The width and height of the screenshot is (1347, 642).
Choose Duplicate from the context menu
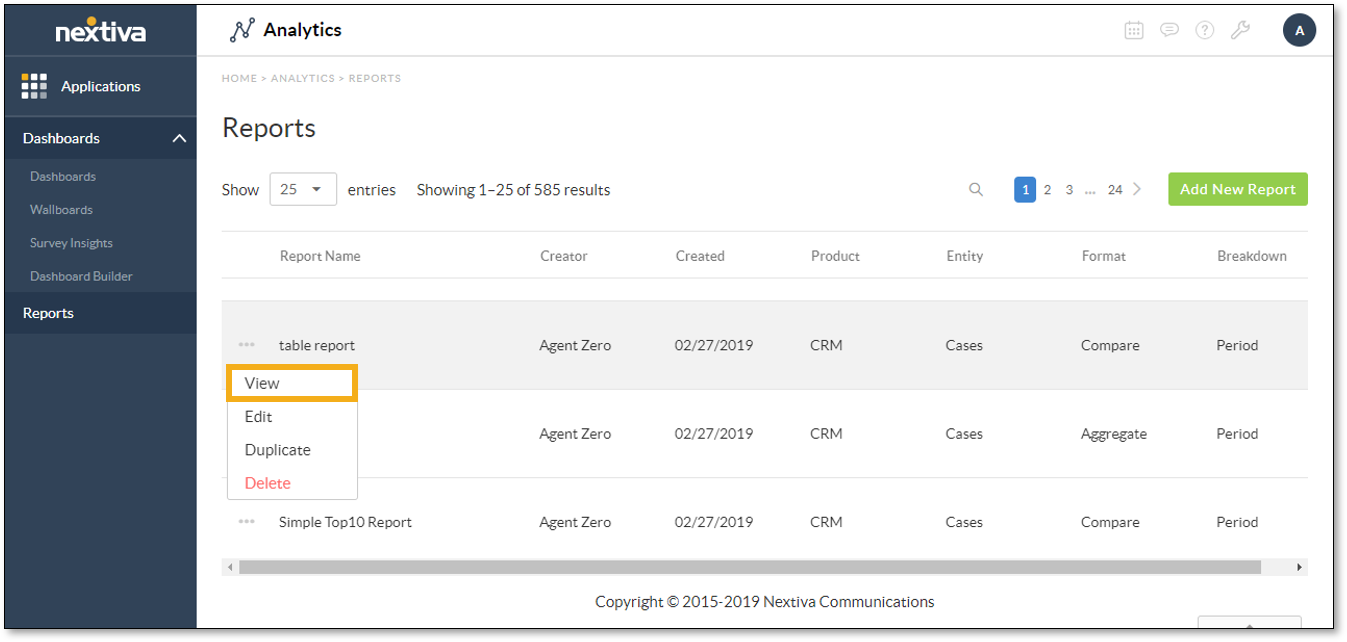click(x=277, y=449)
